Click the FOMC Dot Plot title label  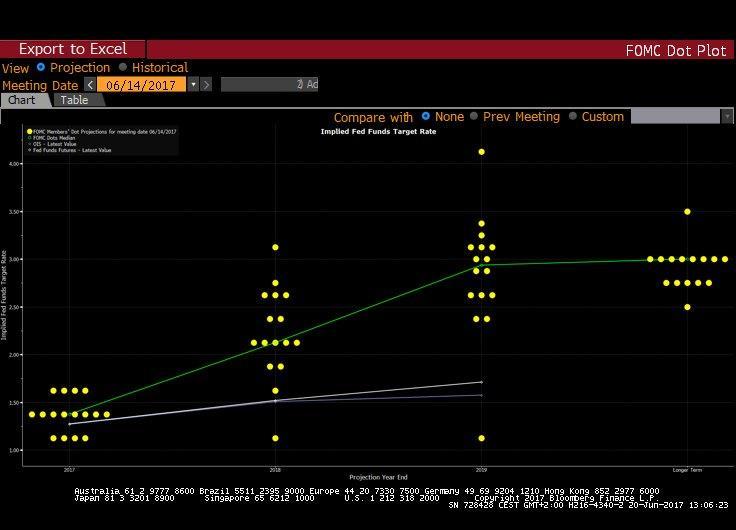click(x=676, y=50)
